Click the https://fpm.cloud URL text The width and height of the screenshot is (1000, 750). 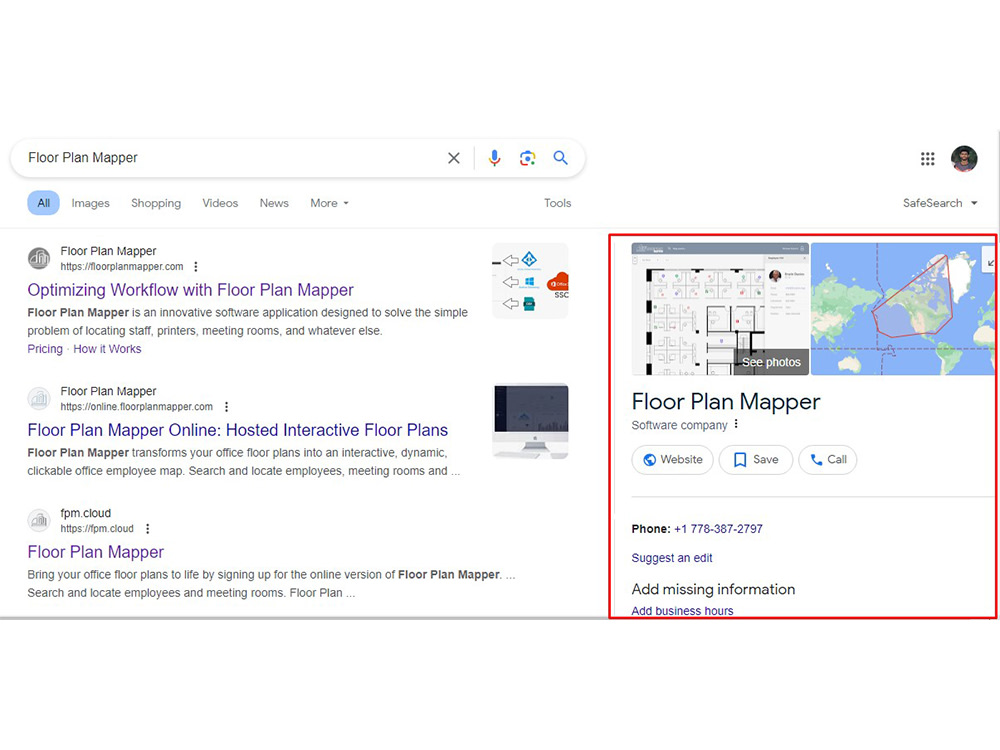(97, 529)
